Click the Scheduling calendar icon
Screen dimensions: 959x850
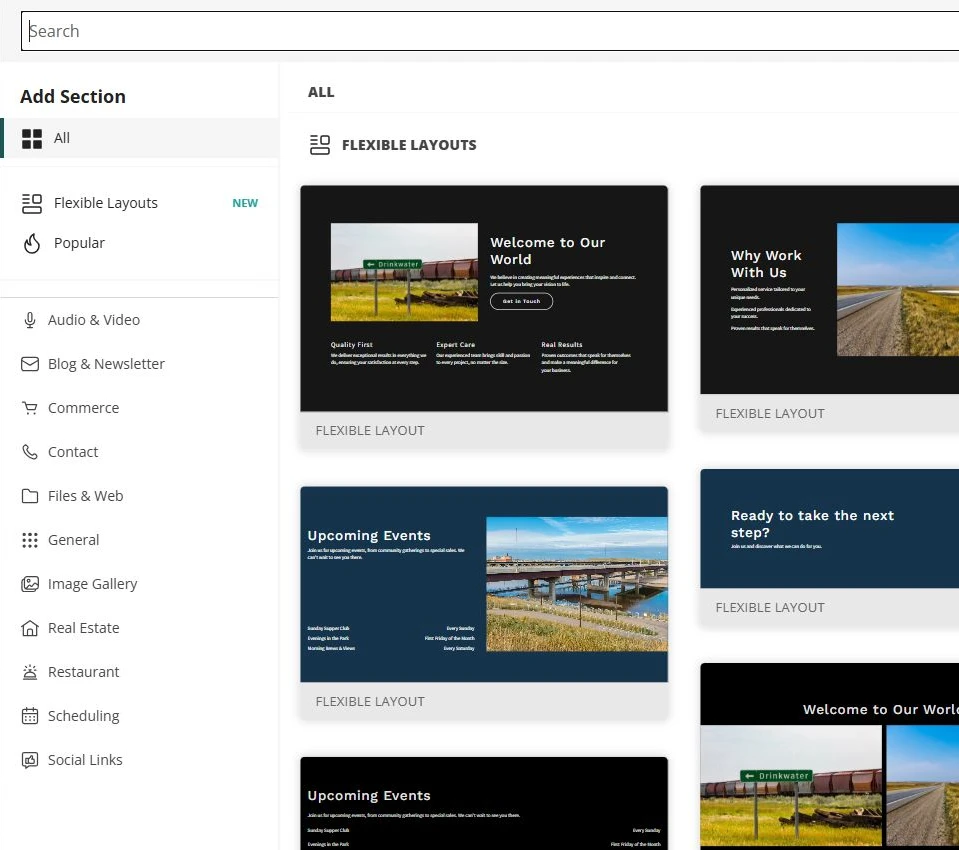(x=30, y=716)
